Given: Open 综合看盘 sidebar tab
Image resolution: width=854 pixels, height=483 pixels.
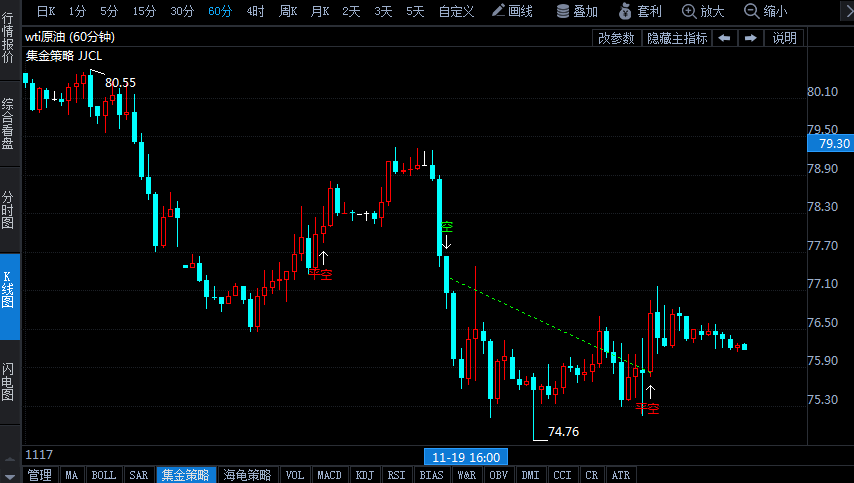Looking at the screenshot, I should click(8, 124).
